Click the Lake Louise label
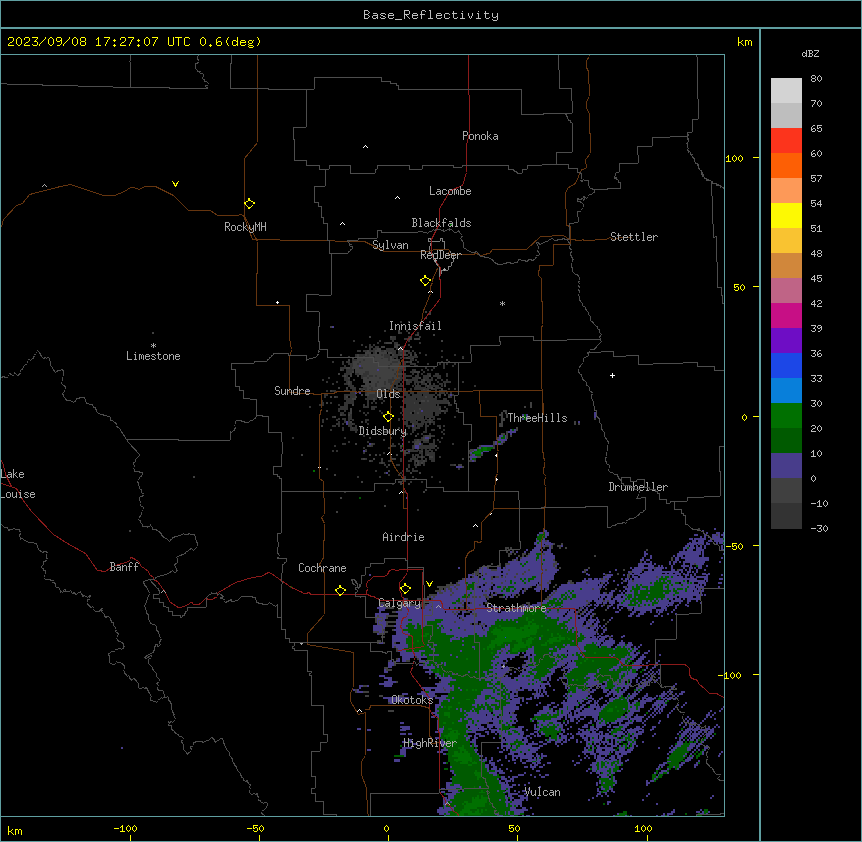The width and height of the screenshot is (862, 842). tap(18, 484)
